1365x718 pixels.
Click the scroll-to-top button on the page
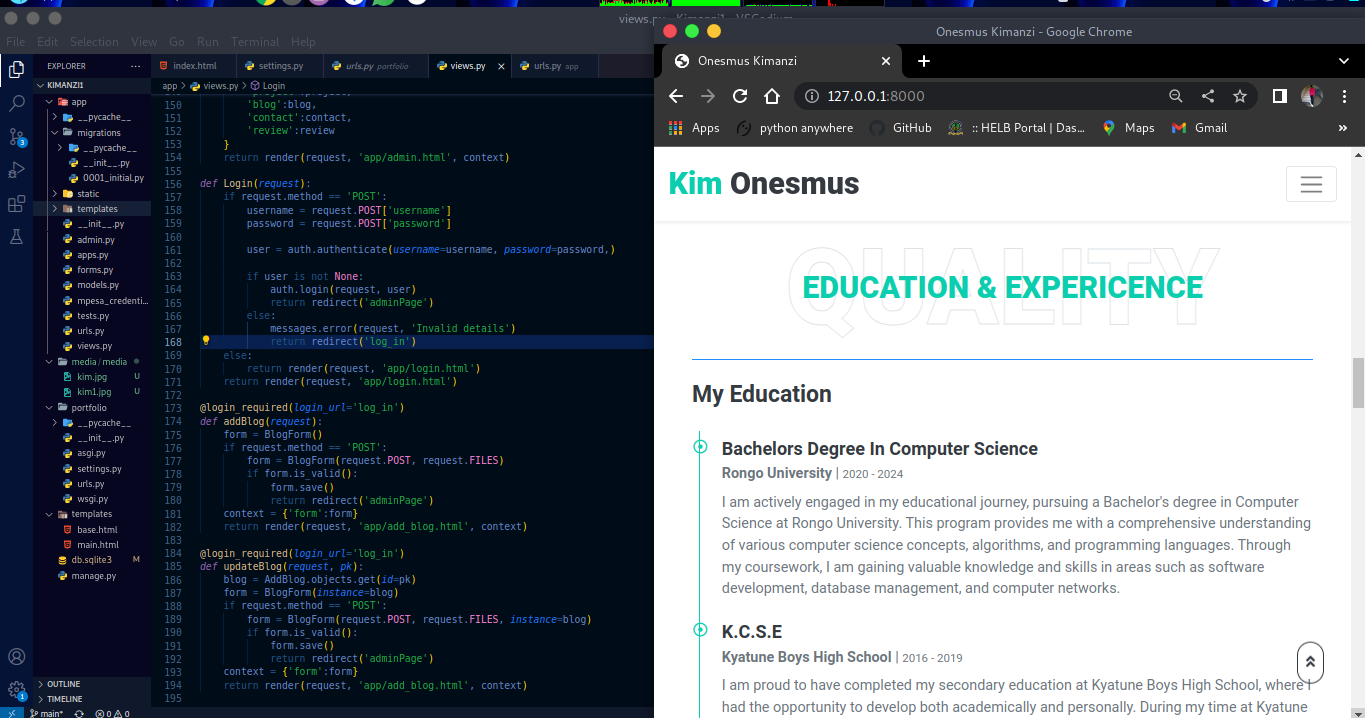point(1310,662)
